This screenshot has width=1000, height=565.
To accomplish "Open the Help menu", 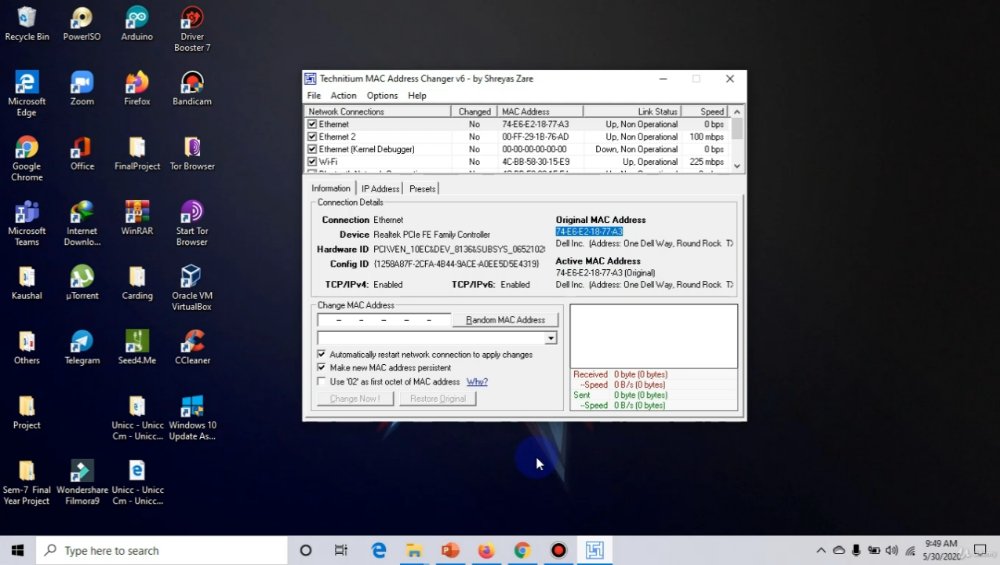I will (x=417, y=96).
